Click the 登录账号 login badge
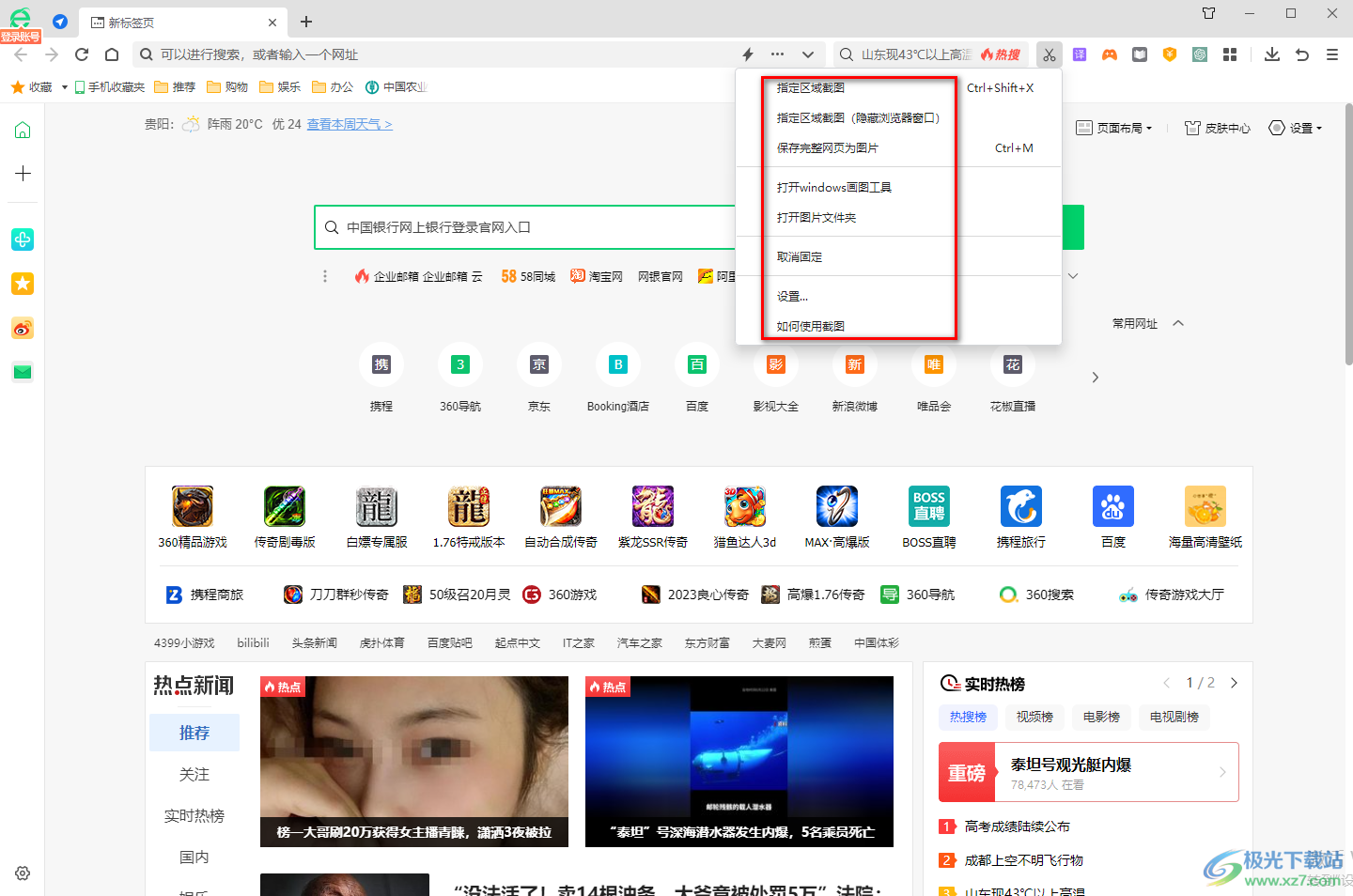This screenshot has width=1353, height=896. pos(21,37)
